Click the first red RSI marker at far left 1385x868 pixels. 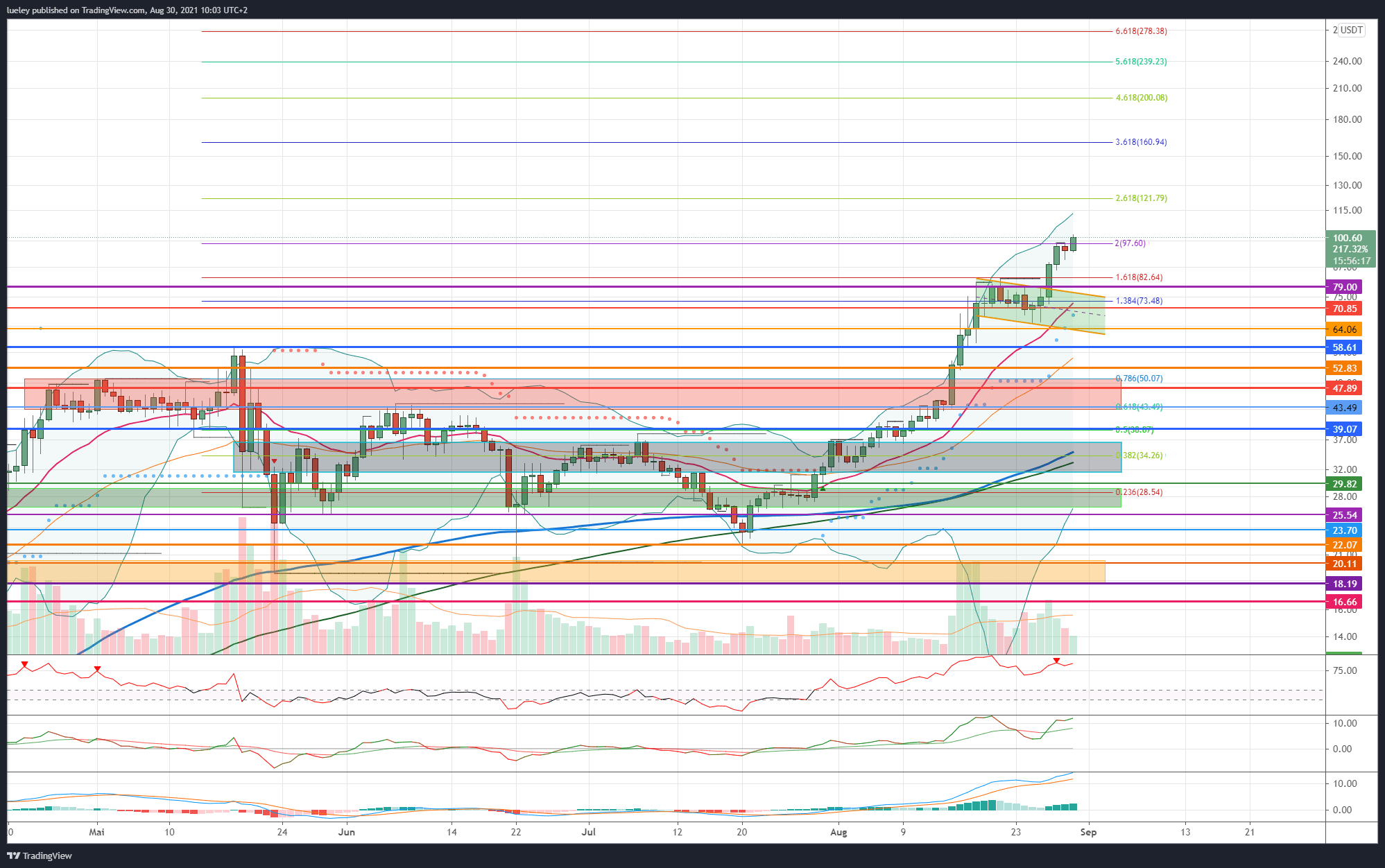point(25,665)
